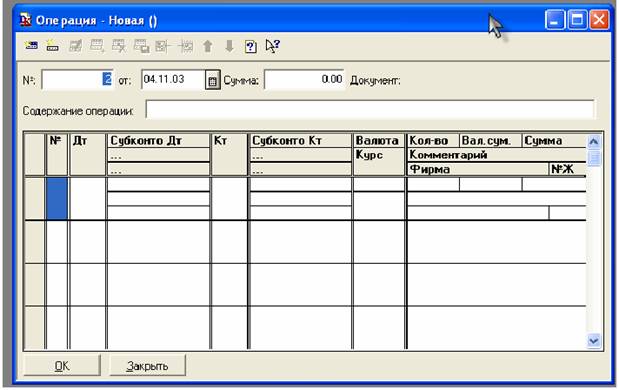Select the Дт cell in first row
619x390 pixels.
[88, 199]
